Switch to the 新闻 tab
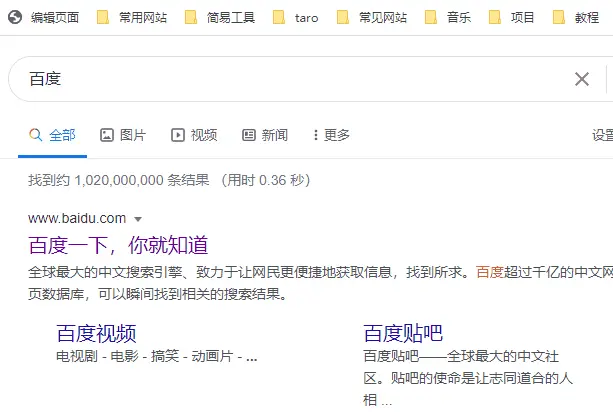The image size is (613, 416). (x=265, y=135)
